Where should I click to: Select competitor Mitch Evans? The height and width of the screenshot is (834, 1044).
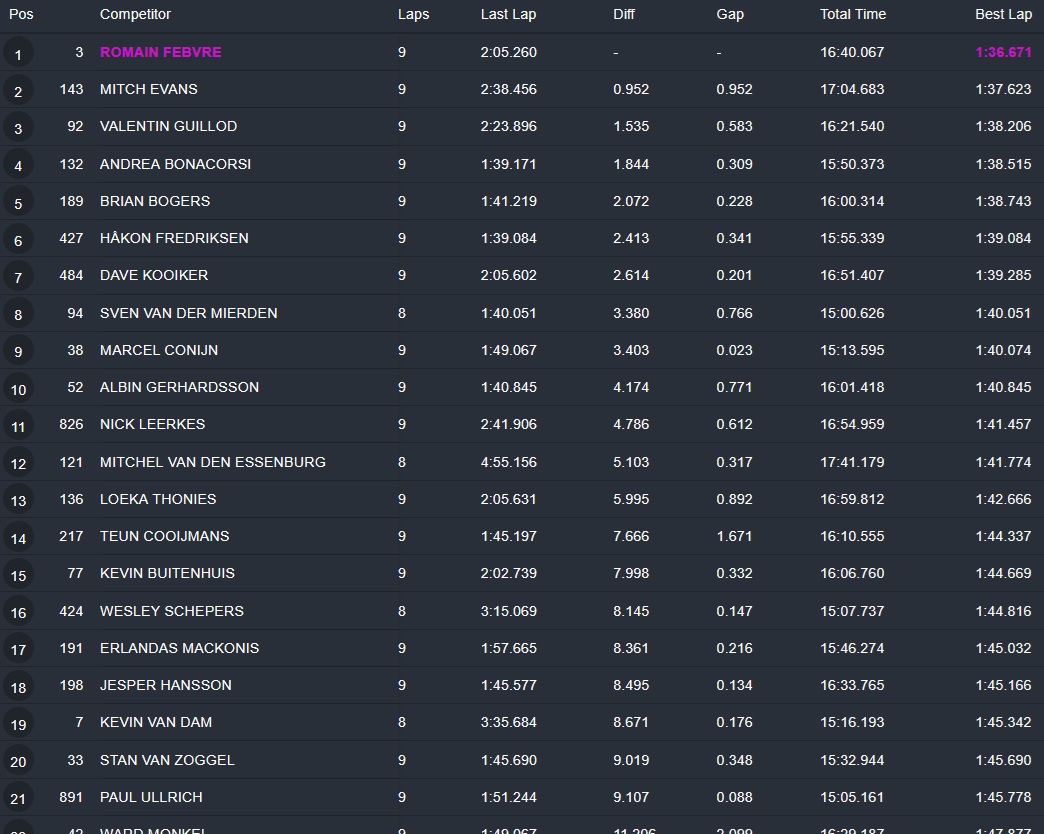(149, 89)
